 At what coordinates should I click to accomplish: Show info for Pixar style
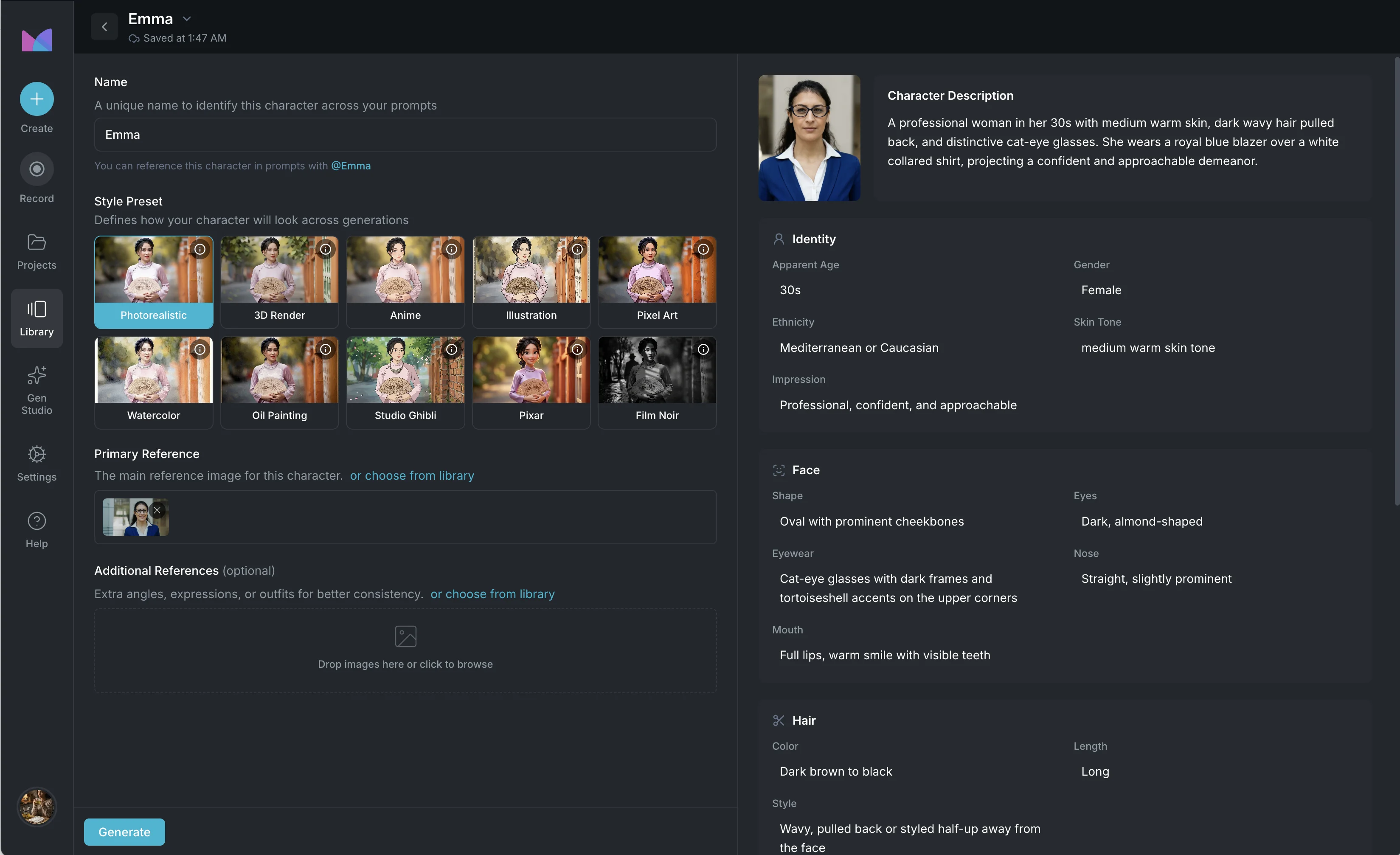tap(577, 349)
